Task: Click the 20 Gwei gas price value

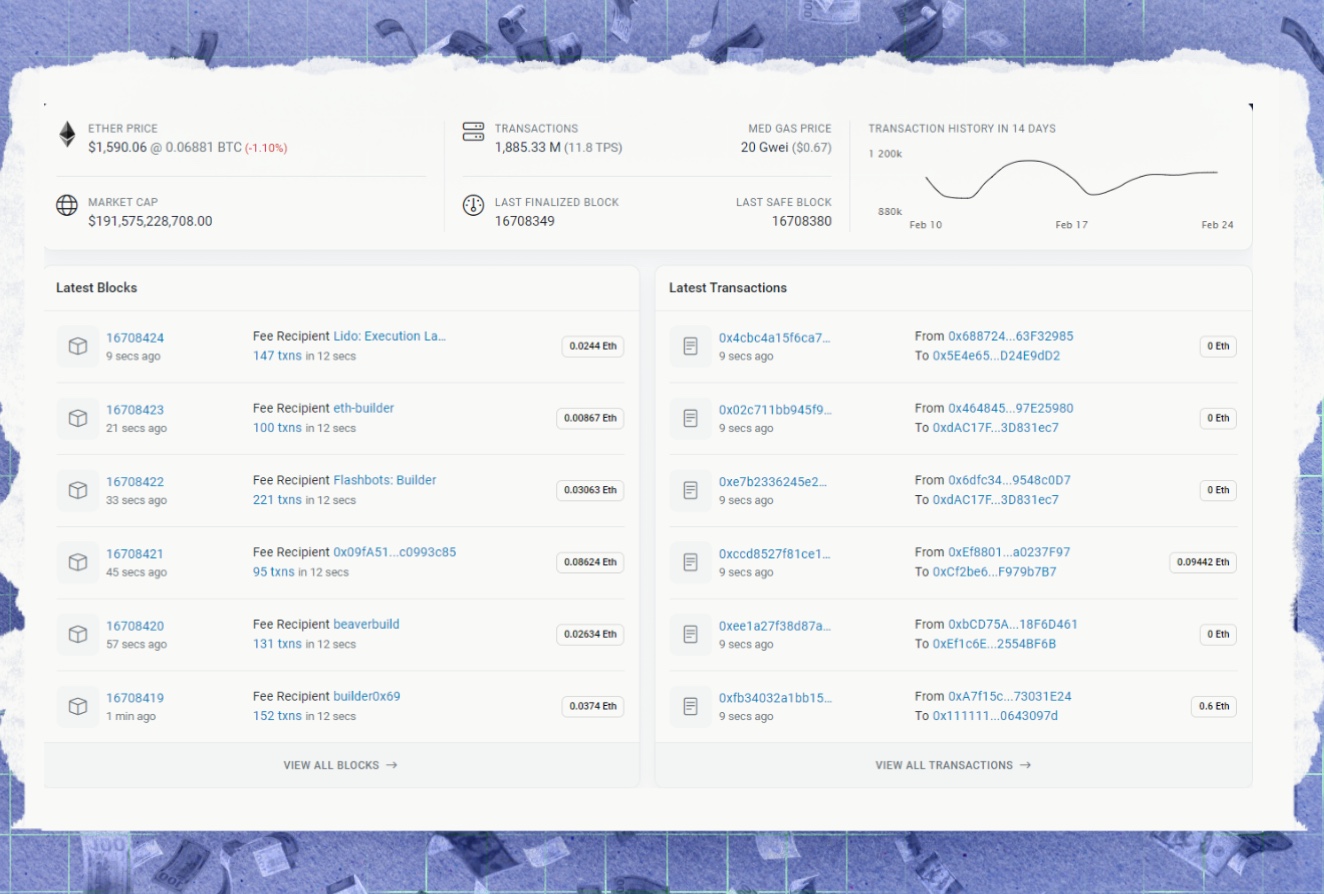Action: click(x=763, y=147)
